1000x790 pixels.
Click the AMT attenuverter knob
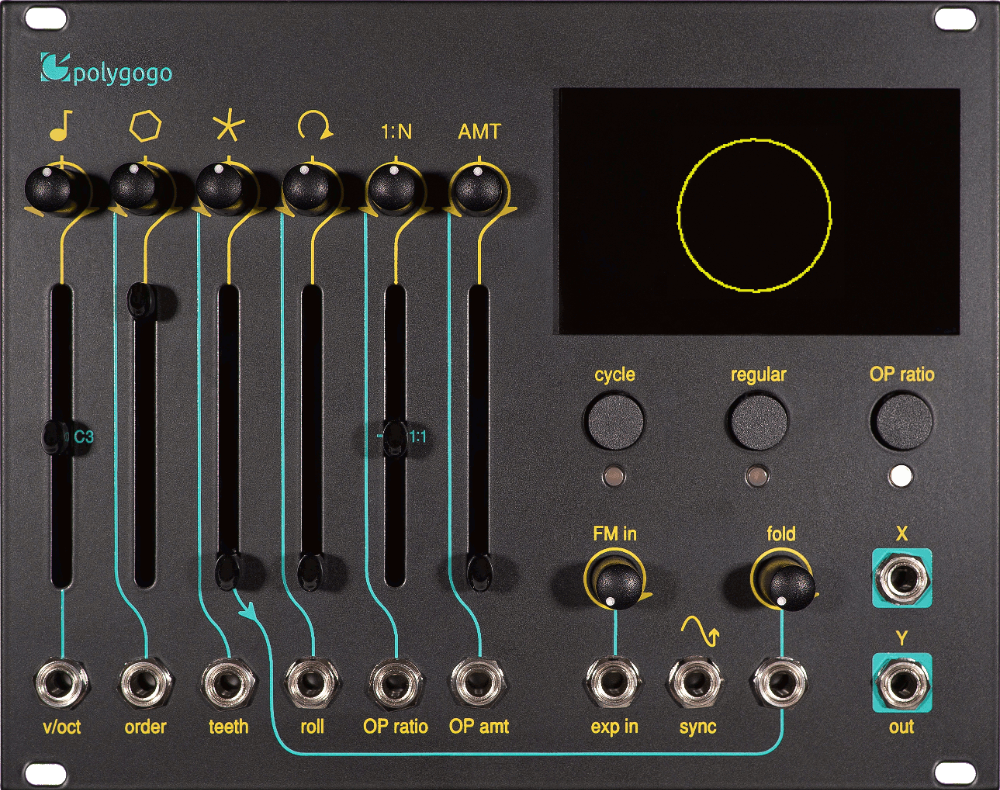click(x=478, y=187)
